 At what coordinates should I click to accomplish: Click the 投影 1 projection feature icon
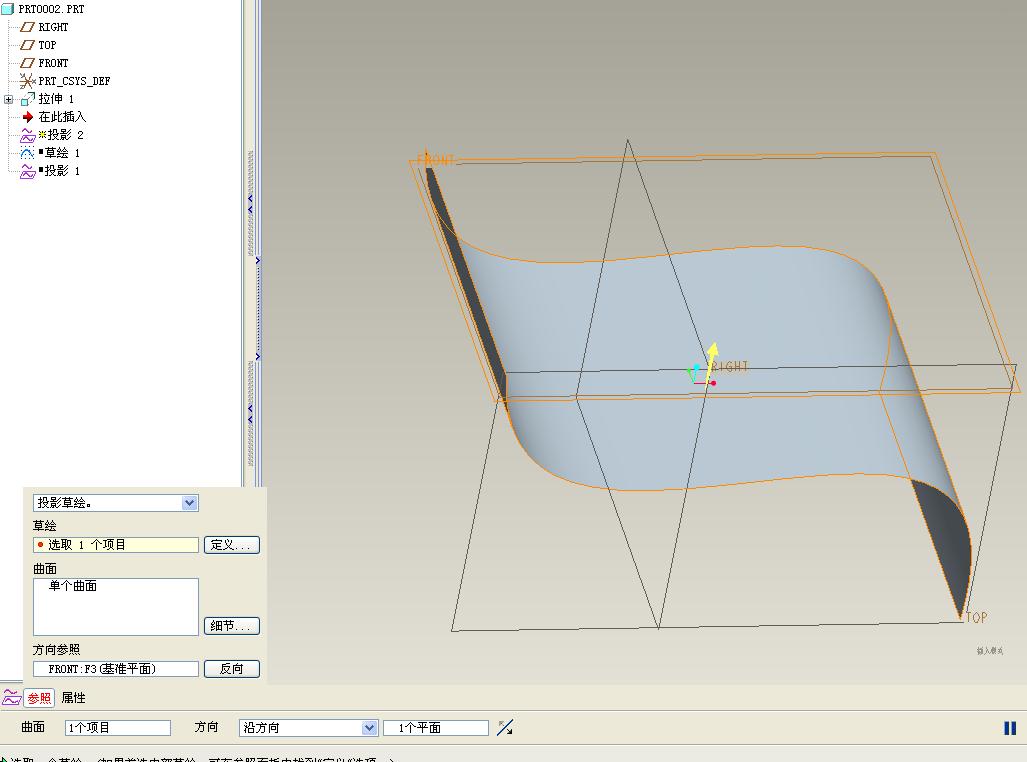click(28, 171)
